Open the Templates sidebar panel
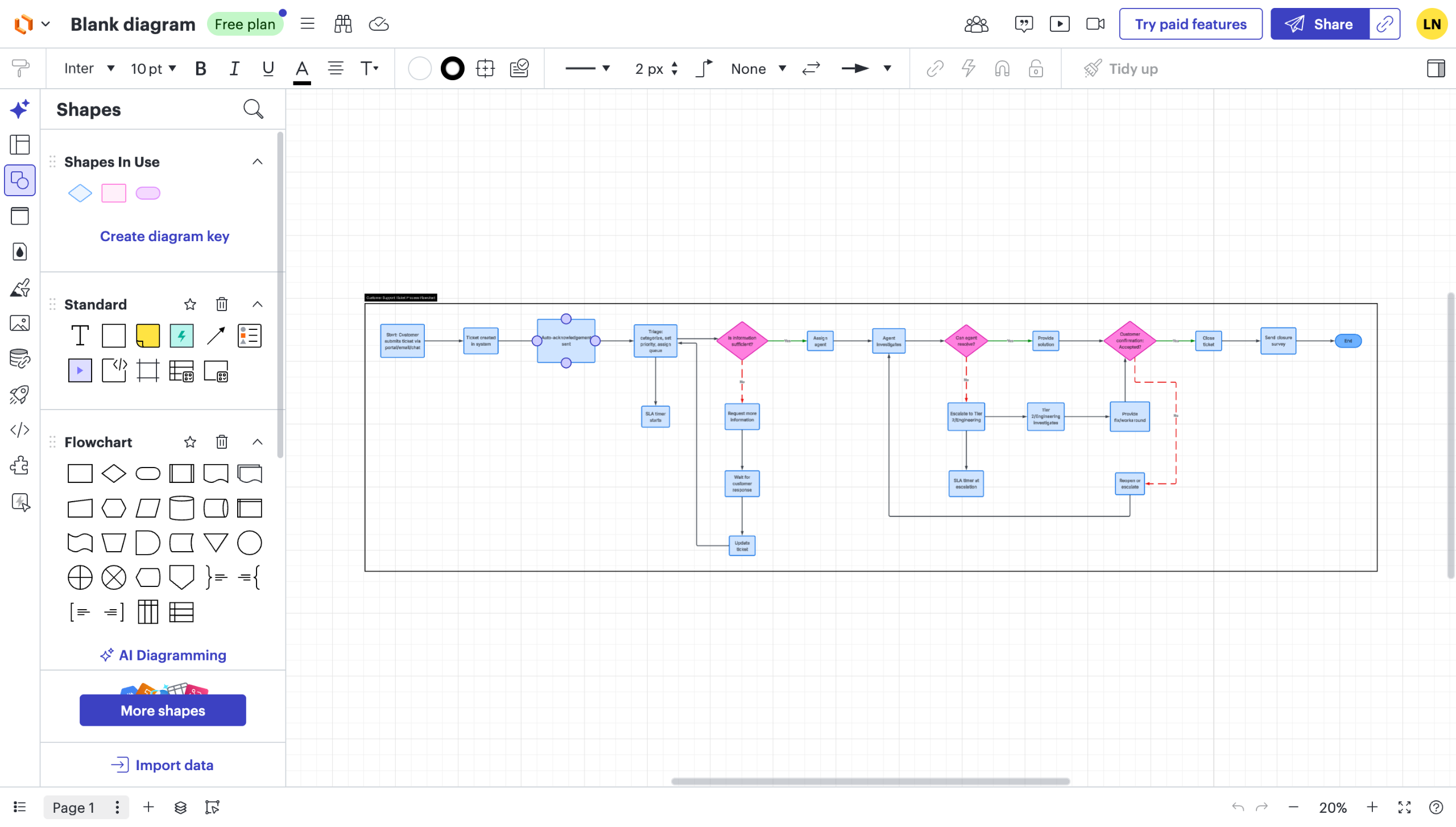The height and width of the screenshot is (827, 1456). (20, 144)
